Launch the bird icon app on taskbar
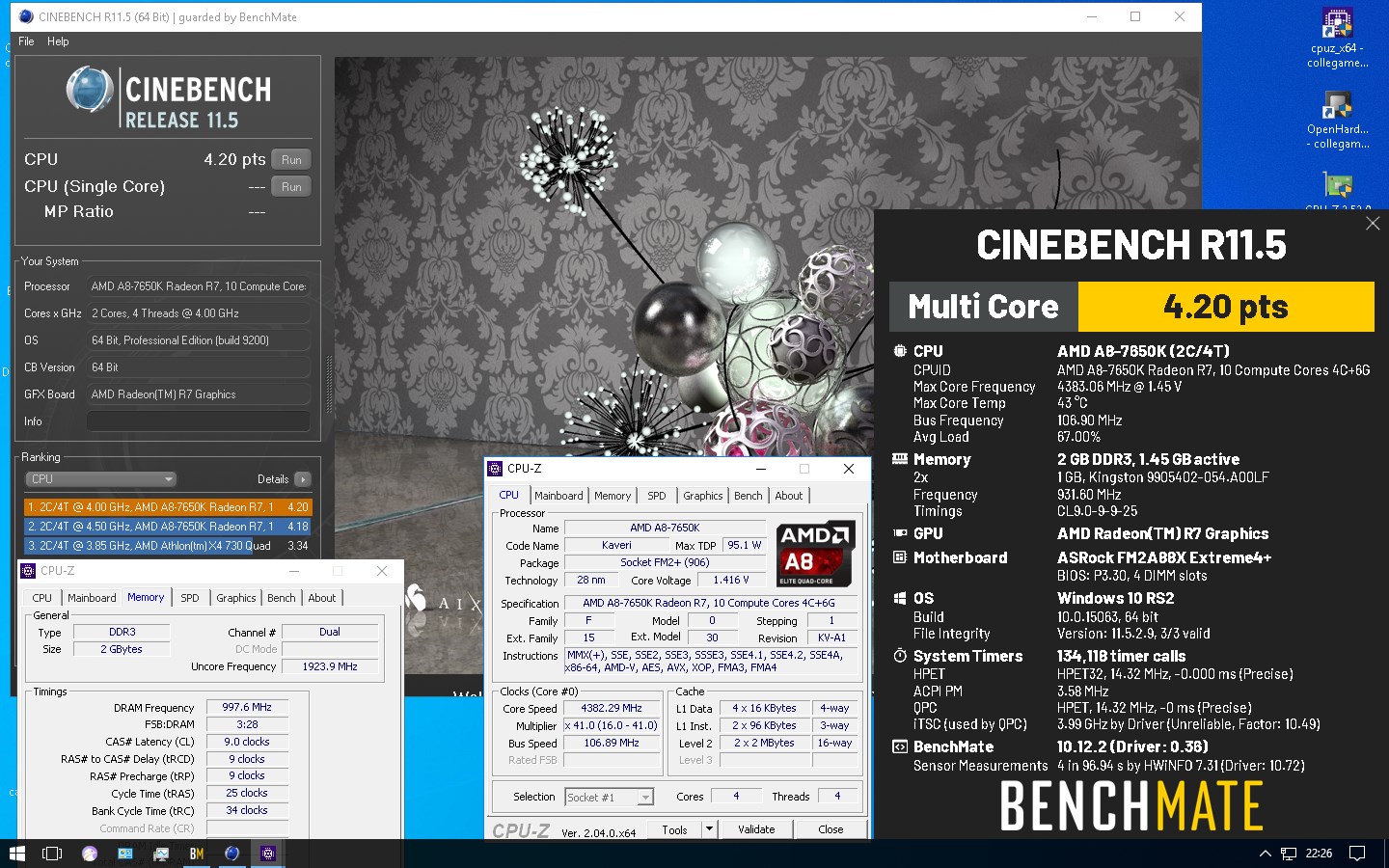 point(90,854)
